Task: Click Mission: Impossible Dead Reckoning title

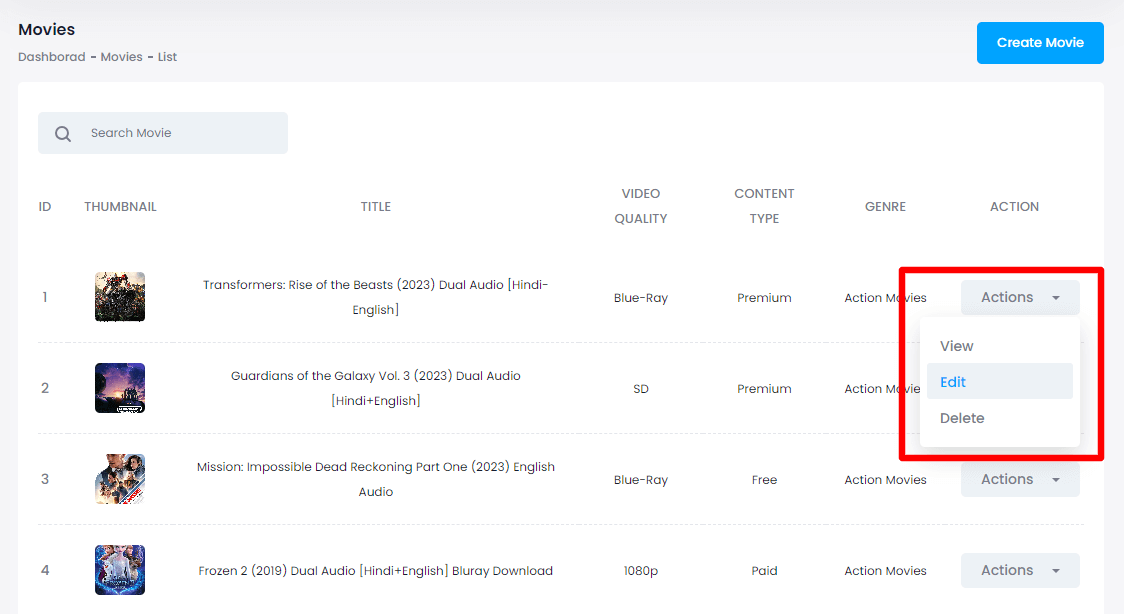Action: coord(376,479)
